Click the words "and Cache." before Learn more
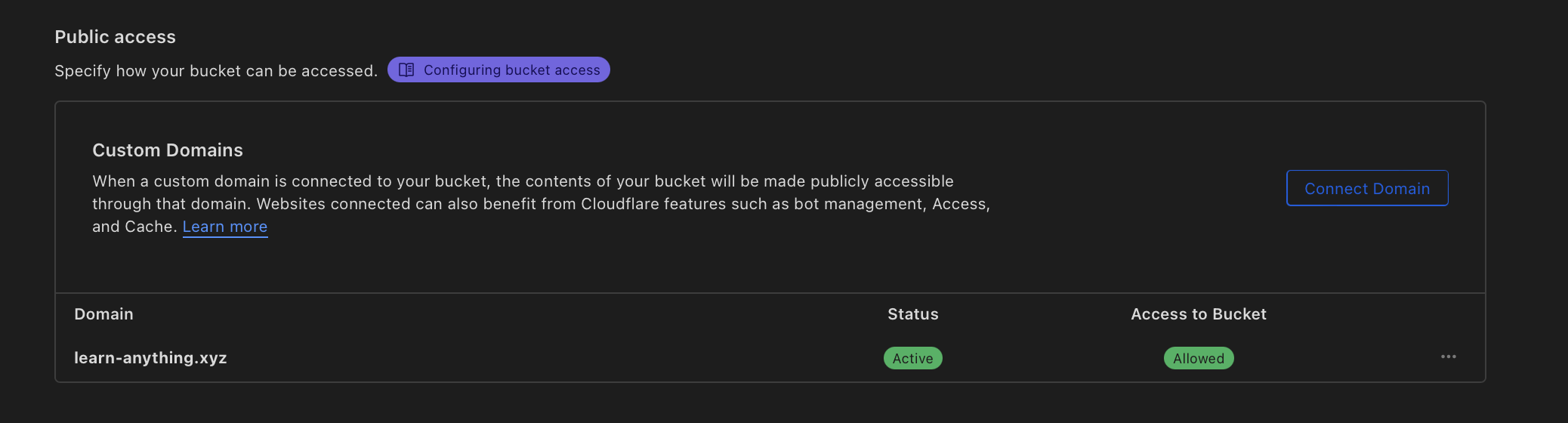Viewport: 1568px width, 423px height. pos(134,227)
